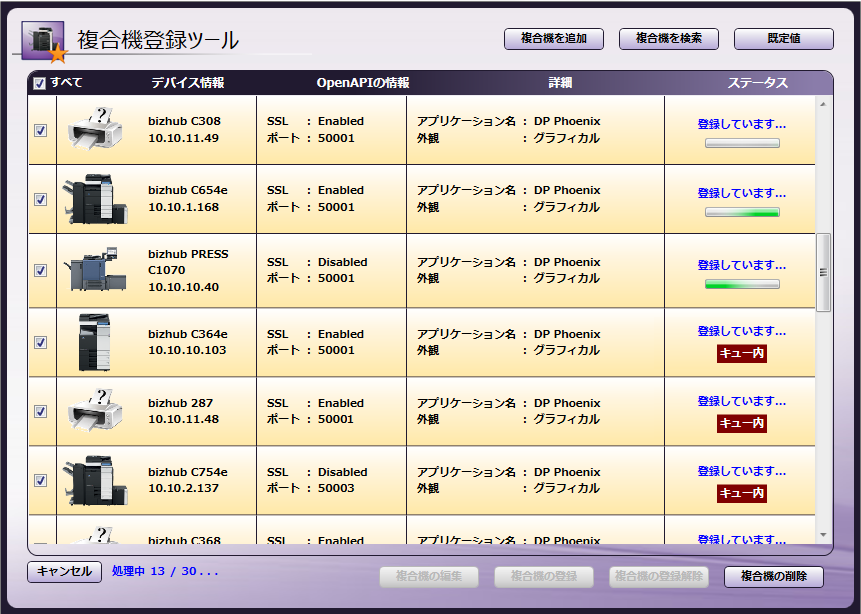Viewport: 861px width, 614px height.
Task: Click the bizhub C654e device name
Action: point(188,190)
